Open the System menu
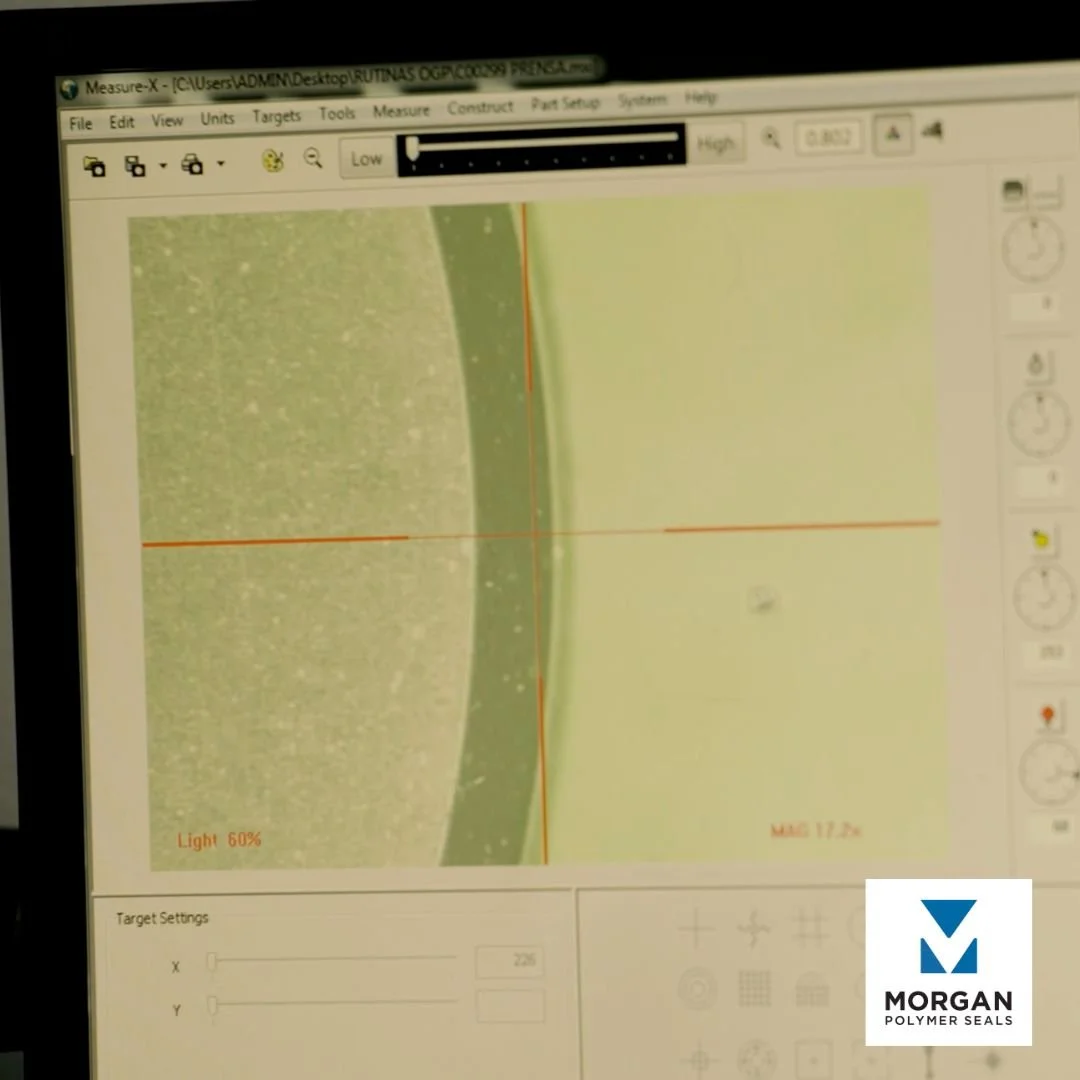Screen dimensions: 1080x1080 (x=642, y=101)
